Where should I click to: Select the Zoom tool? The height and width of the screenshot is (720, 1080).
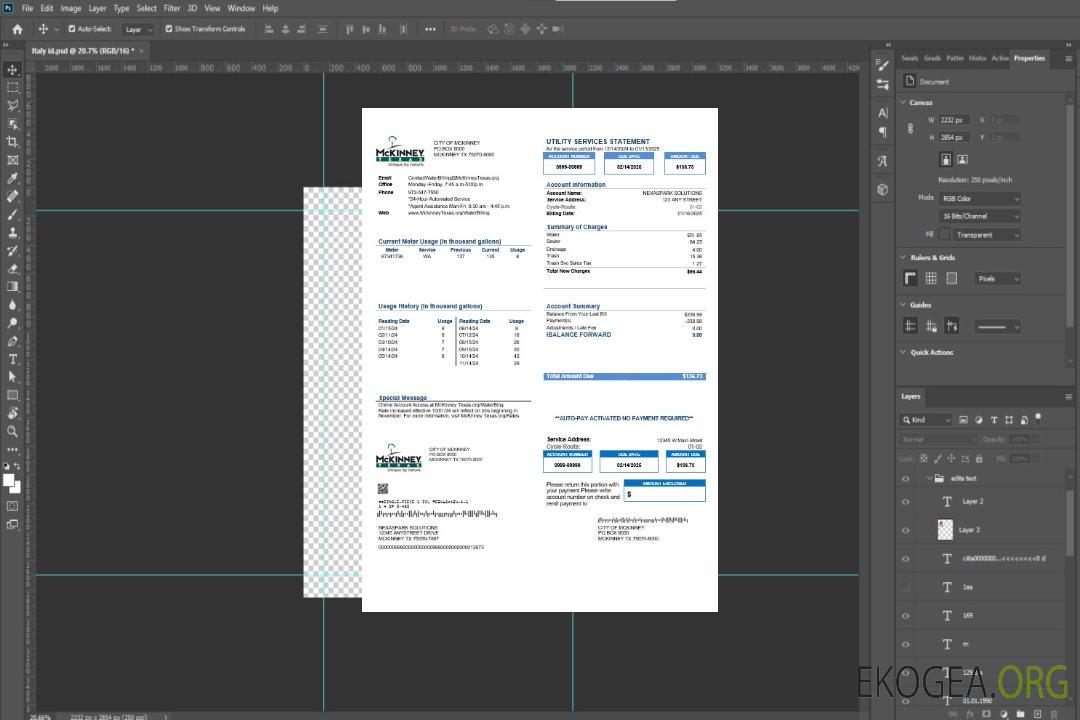click(13, 431)
